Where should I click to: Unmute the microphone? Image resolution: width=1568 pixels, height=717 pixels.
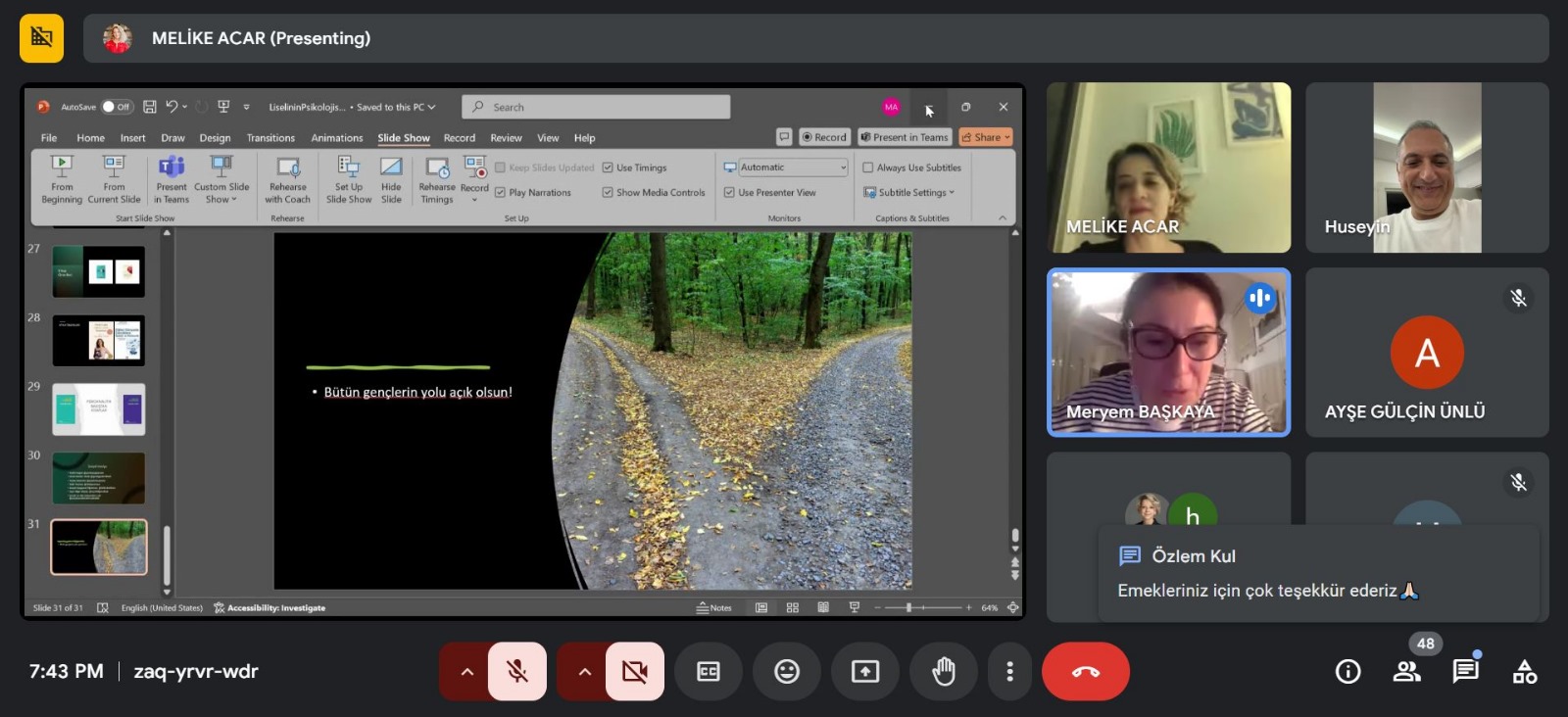click(517, 671)
